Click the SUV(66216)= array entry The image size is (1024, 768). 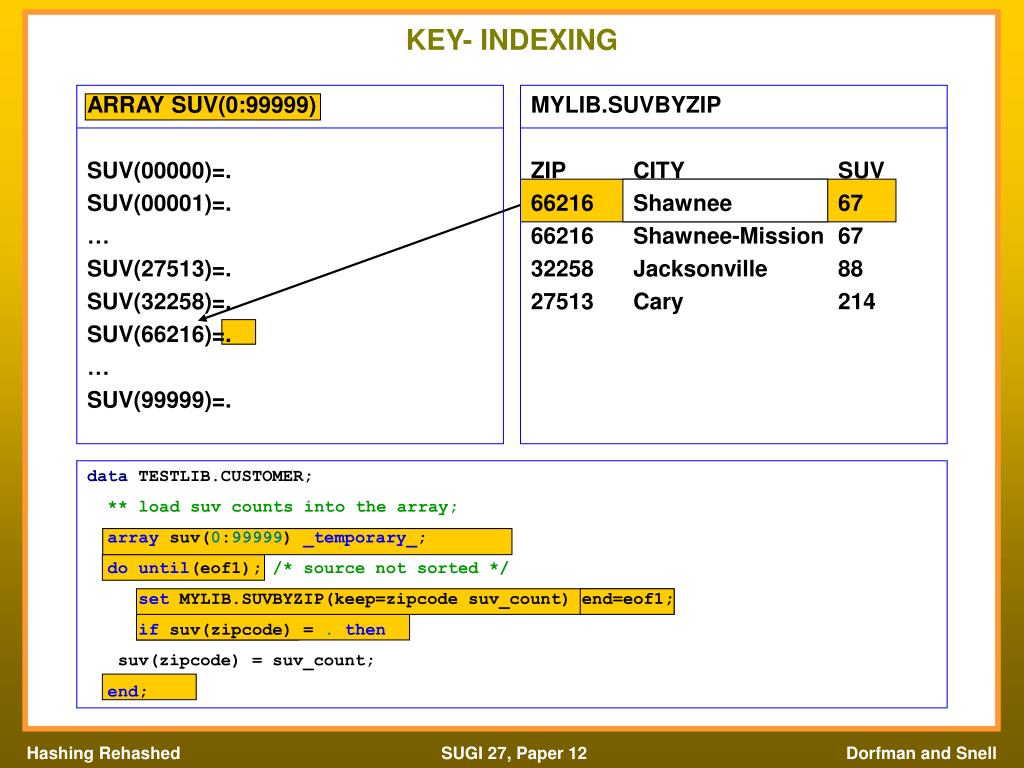(x=159, y=334)
